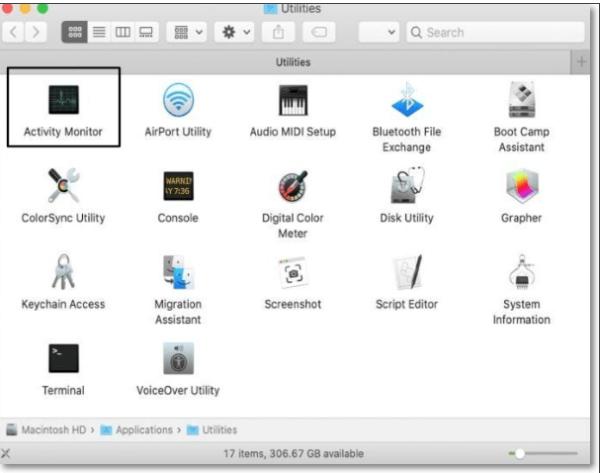Click the Grapher label text
Screen dimensions: 602x473
(x=521, y=218)
